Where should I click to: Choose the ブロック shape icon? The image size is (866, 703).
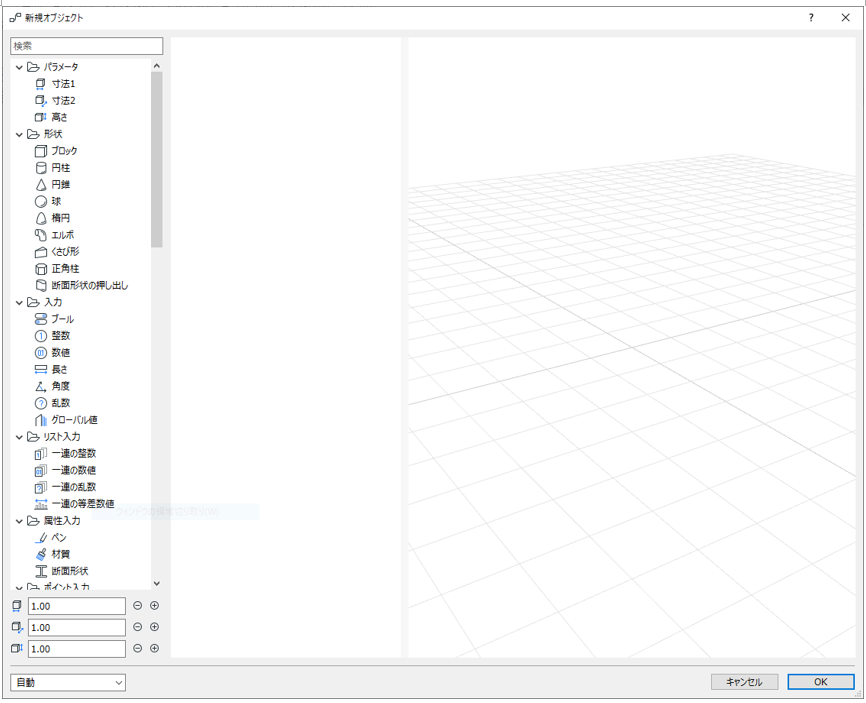pos(40,151)
